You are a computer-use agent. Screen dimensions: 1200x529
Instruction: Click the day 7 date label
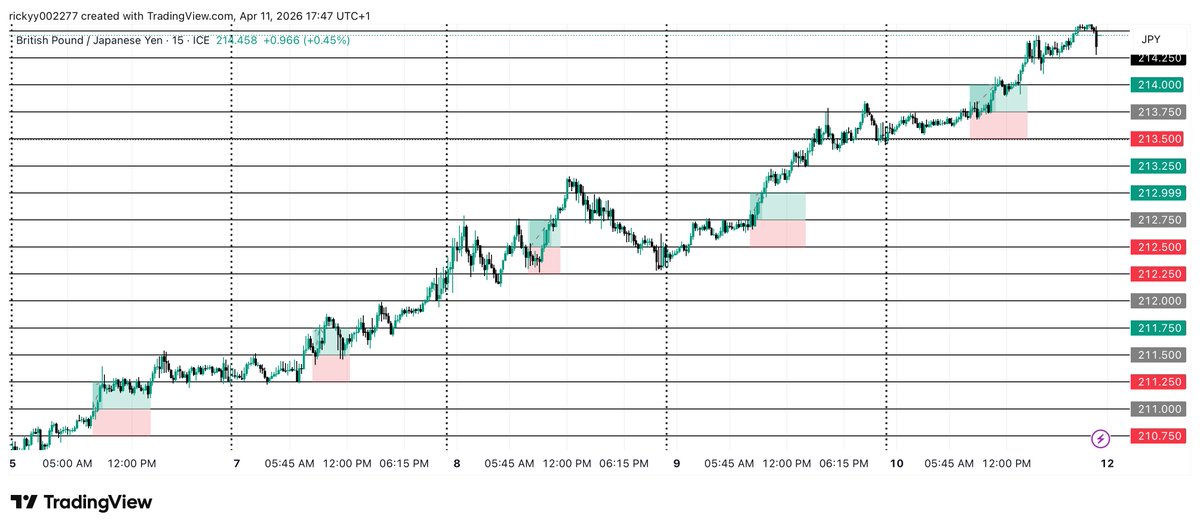click(x=236, y=464)
